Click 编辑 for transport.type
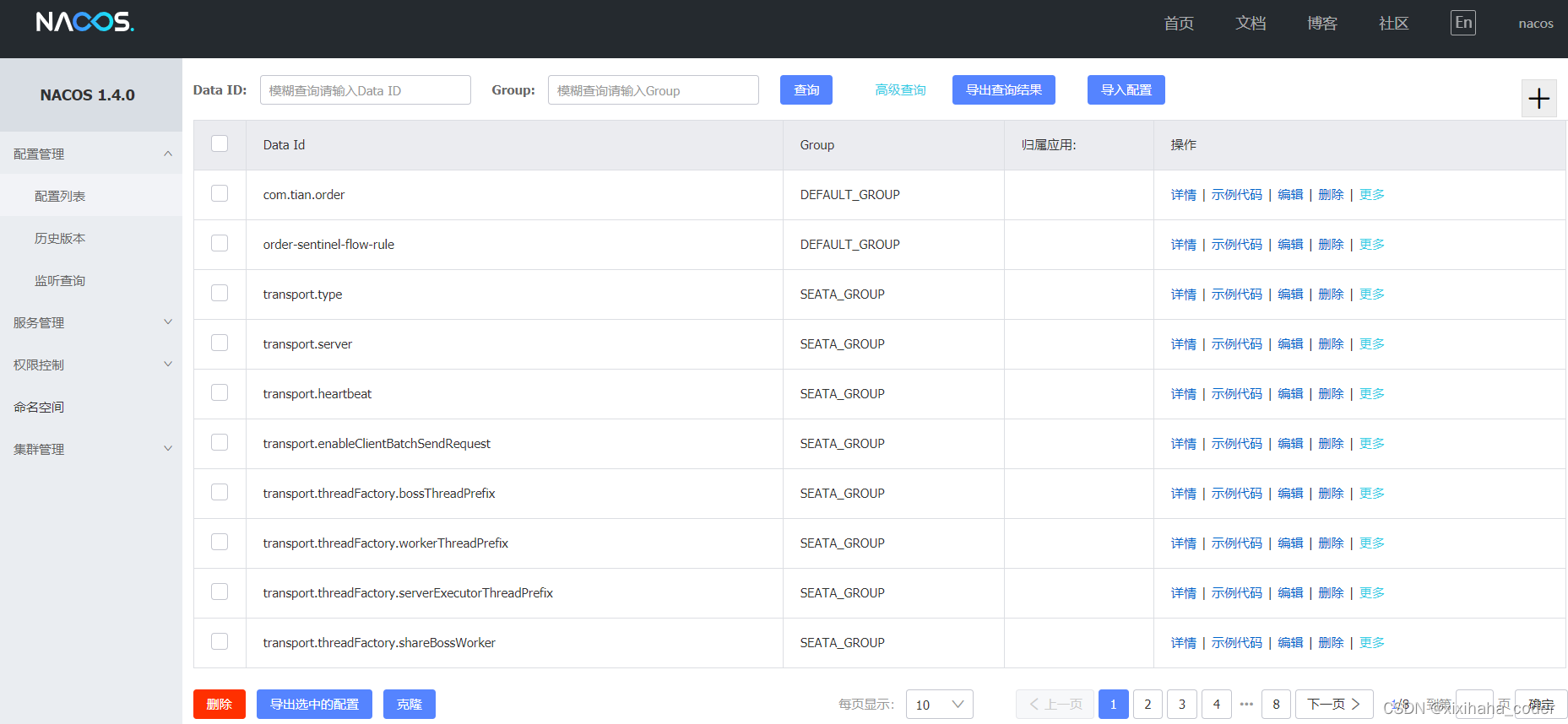The height and width of the screenshot is (724, 1568). (1290, 294)
